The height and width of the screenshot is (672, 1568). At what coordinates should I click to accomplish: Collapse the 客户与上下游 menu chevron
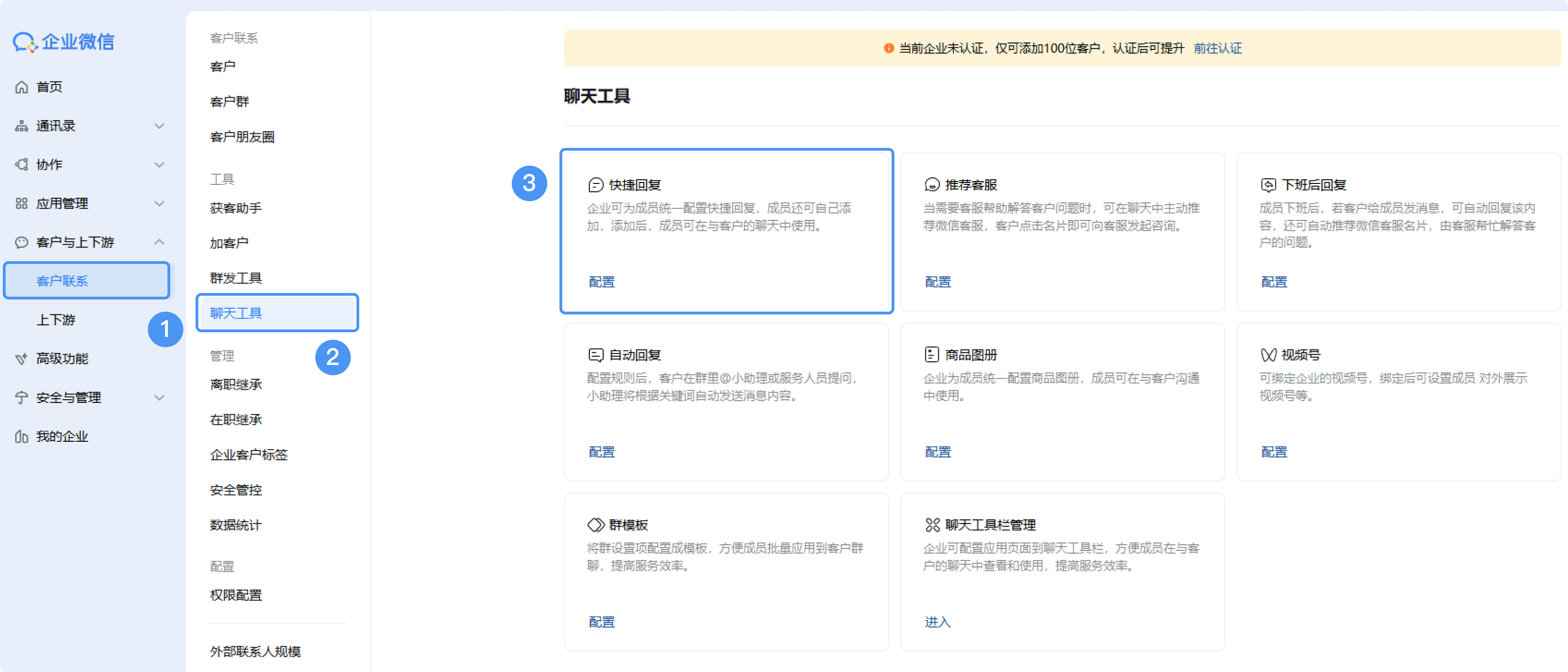click(160, 242)
